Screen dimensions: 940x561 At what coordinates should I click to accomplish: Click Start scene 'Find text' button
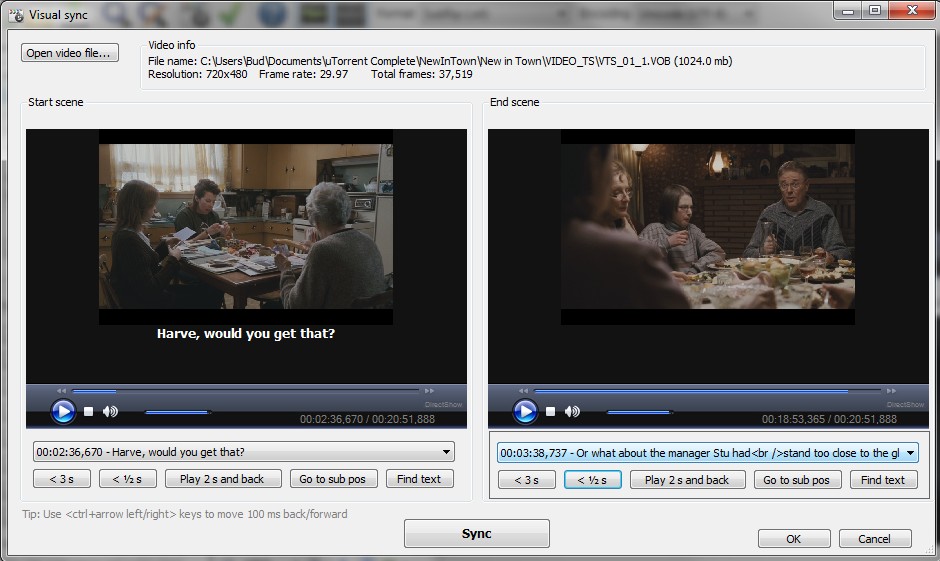pyautogui.click(x=419, y=479)
